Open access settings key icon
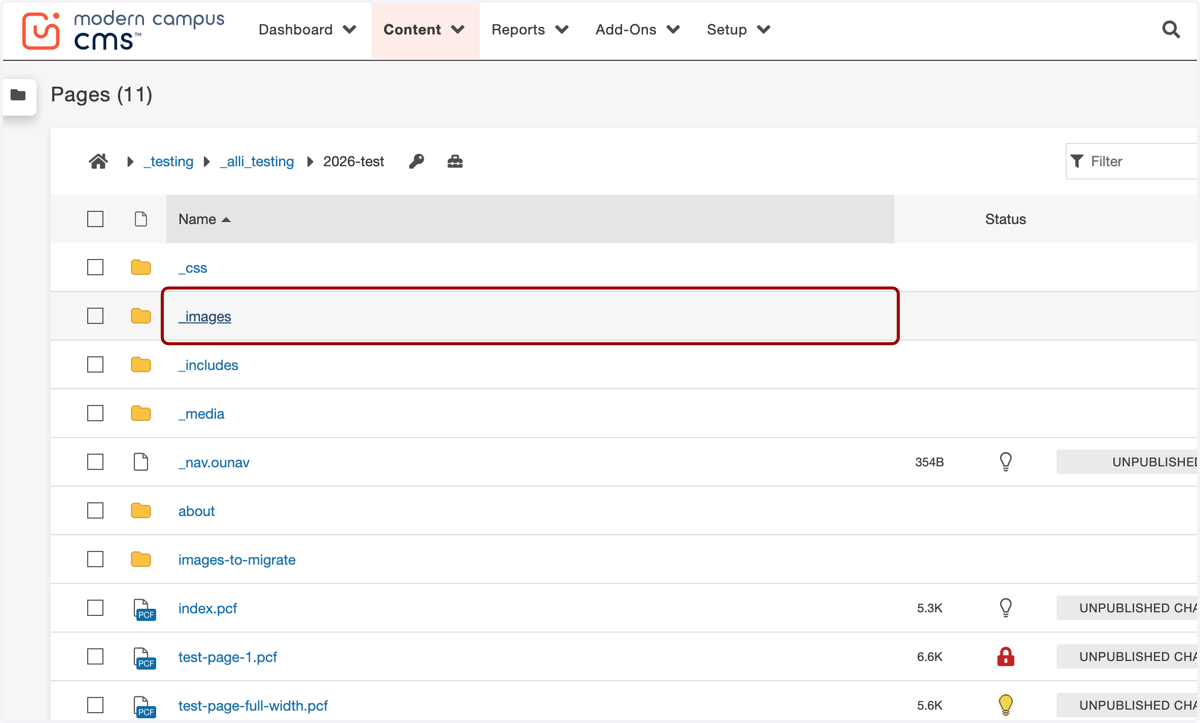This screenshot has height=723, width=1200. click(417, 161)
